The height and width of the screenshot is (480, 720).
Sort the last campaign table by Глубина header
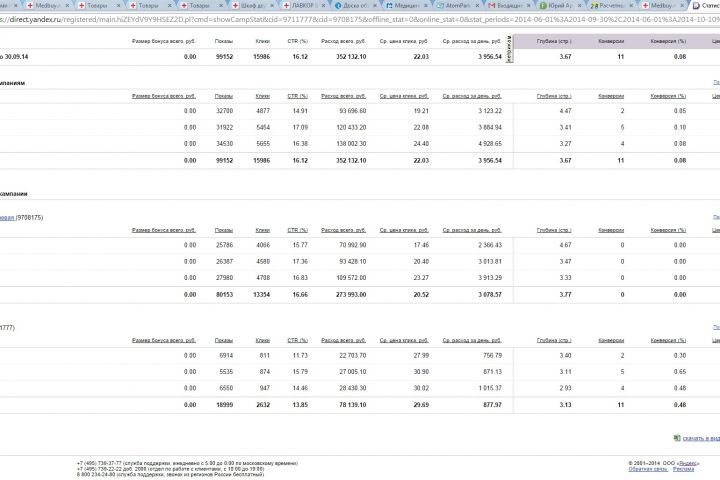pos(554,340)
